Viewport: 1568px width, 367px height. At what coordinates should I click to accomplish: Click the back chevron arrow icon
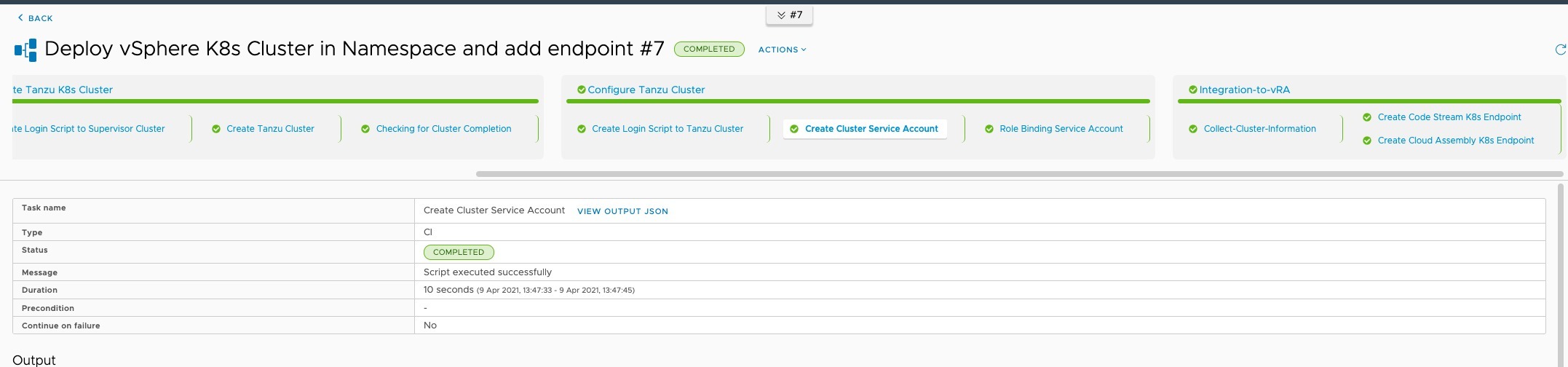20,17
